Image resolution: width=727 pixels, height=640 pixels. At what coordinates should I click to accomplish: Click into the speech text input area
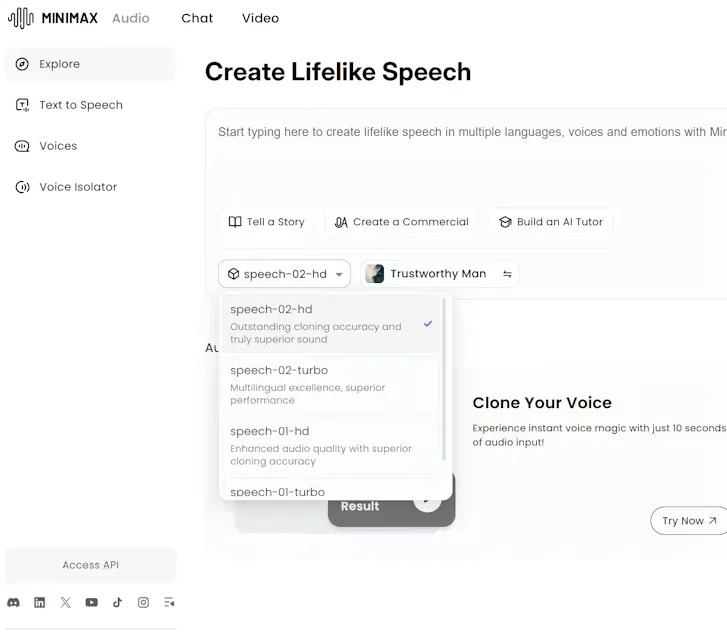point(466,158)
